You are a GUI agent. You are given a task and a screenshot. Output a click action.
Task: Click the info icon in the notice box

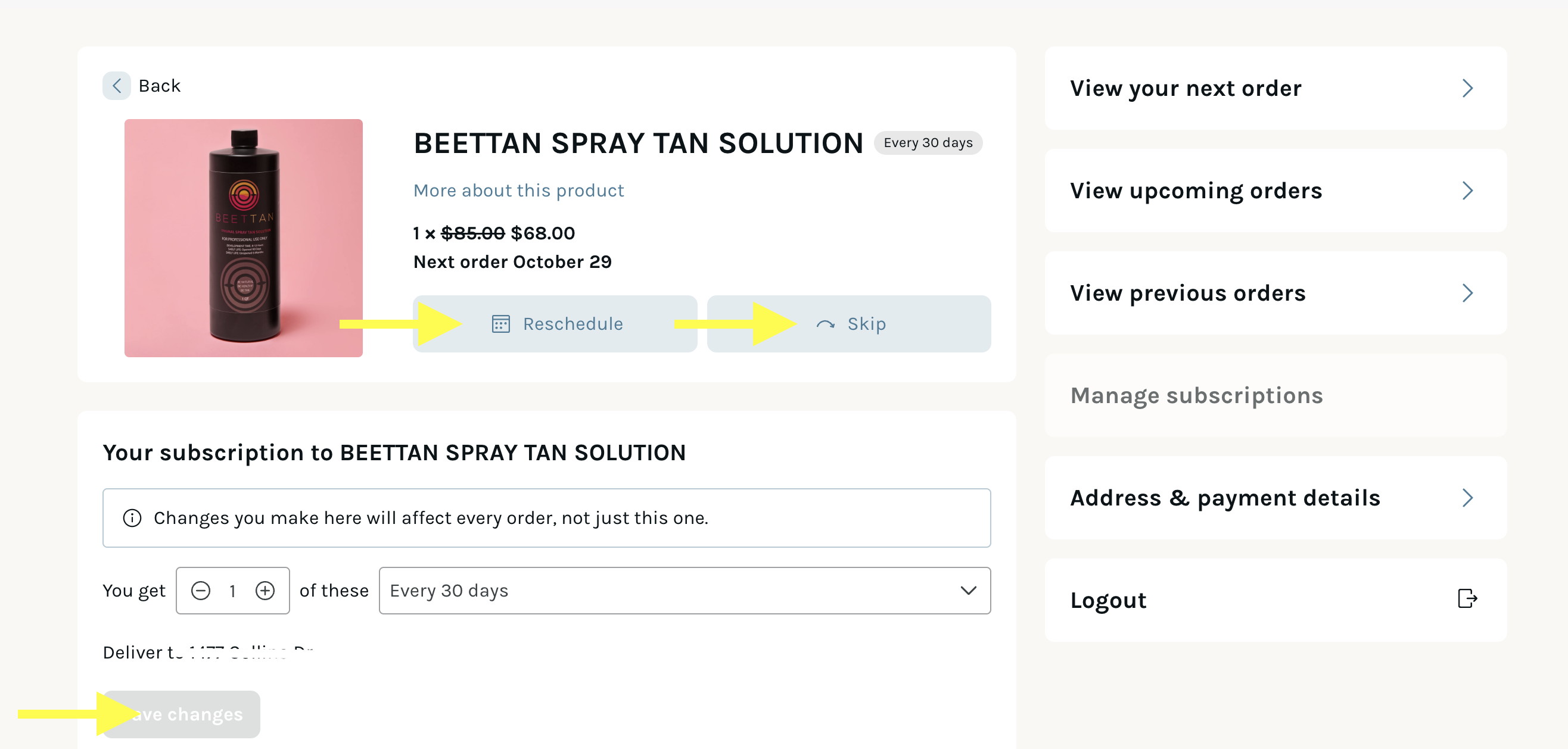pyautogui.click(x=132, y=518)
